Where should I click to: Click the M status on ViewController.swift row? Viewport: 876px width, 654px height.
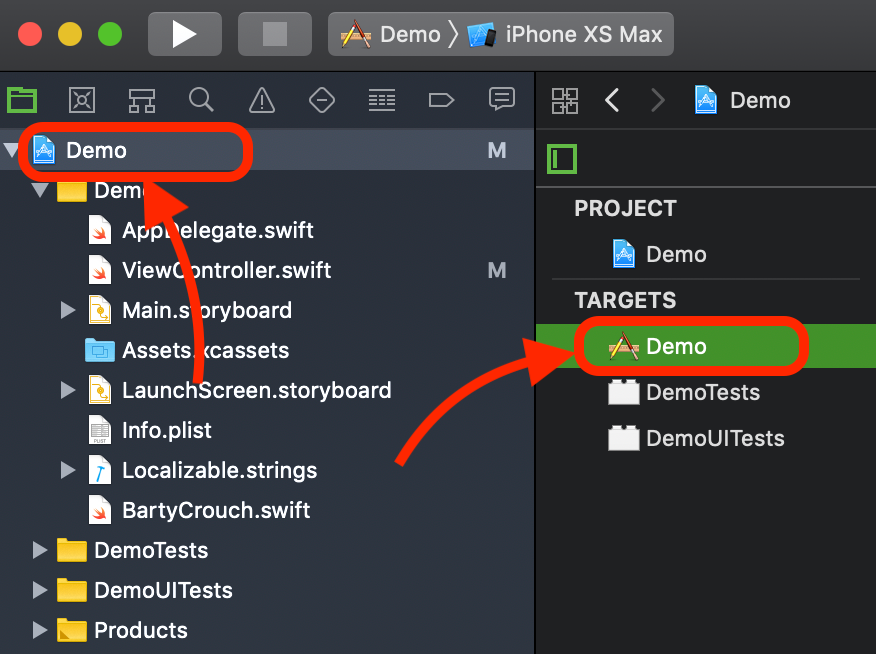[x=497, y=270]
